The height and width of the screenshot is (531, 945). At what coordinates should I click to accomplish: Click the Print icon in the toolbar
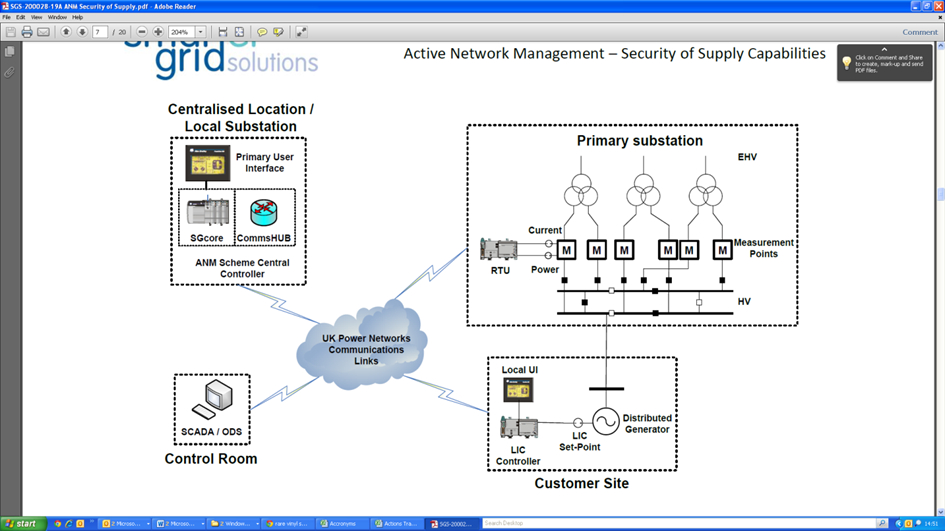(x=27, y=32)
